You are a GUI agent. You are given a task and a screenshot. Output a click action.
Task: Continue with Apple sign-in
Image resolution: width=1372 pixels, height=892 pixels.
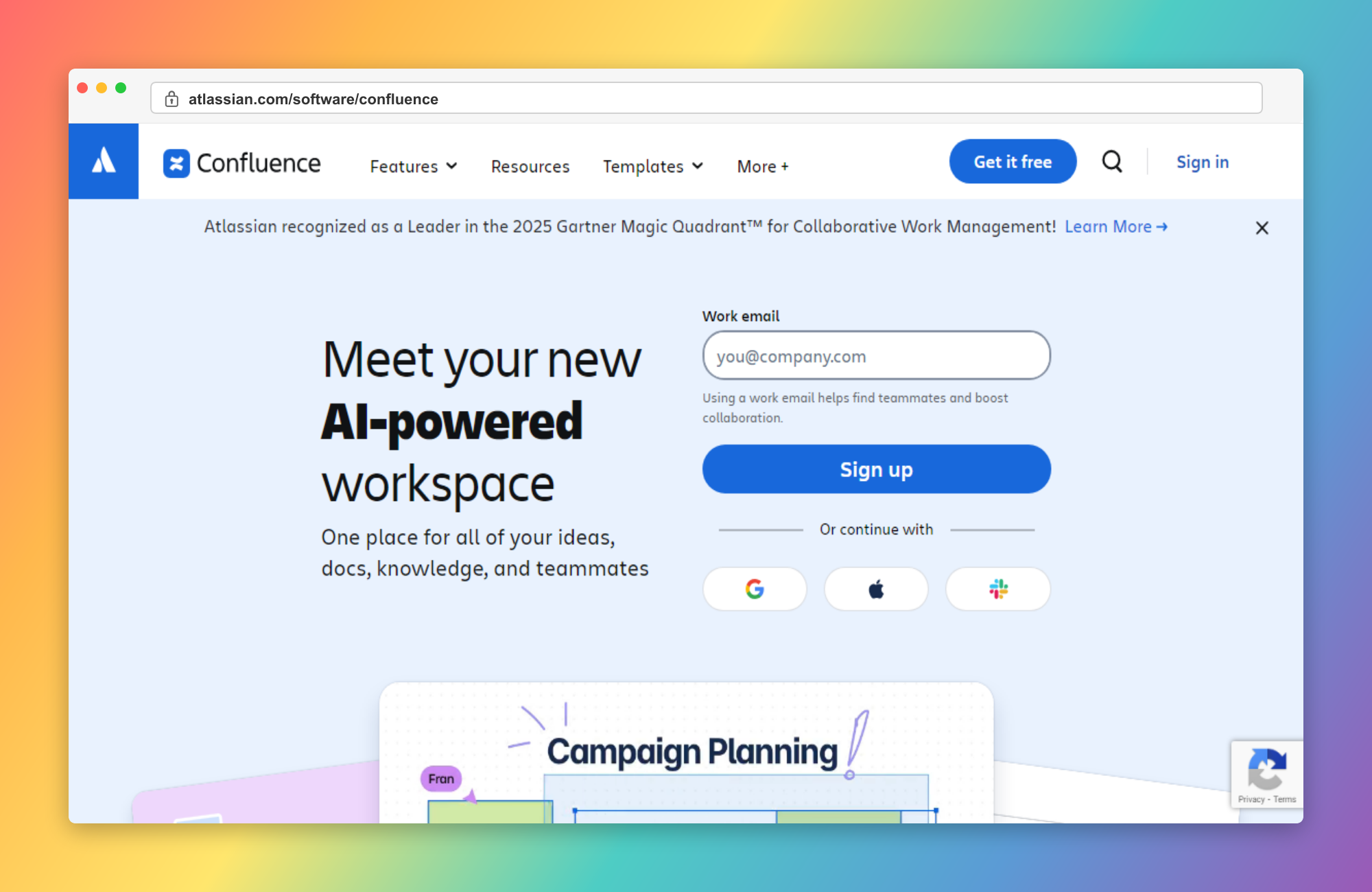[876, 589]
